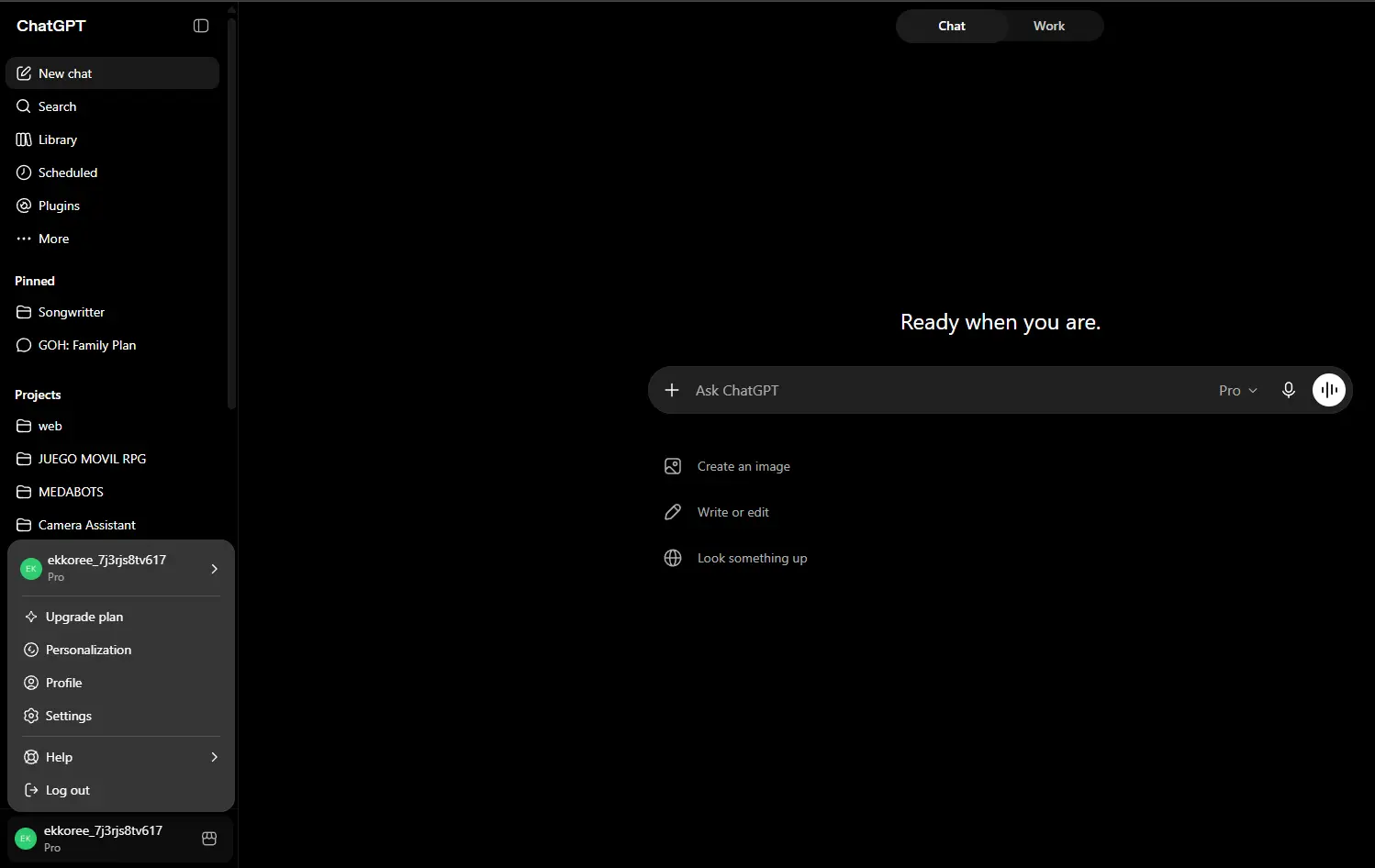Open pinned chat GOH: Family Plan

[112, 345]
